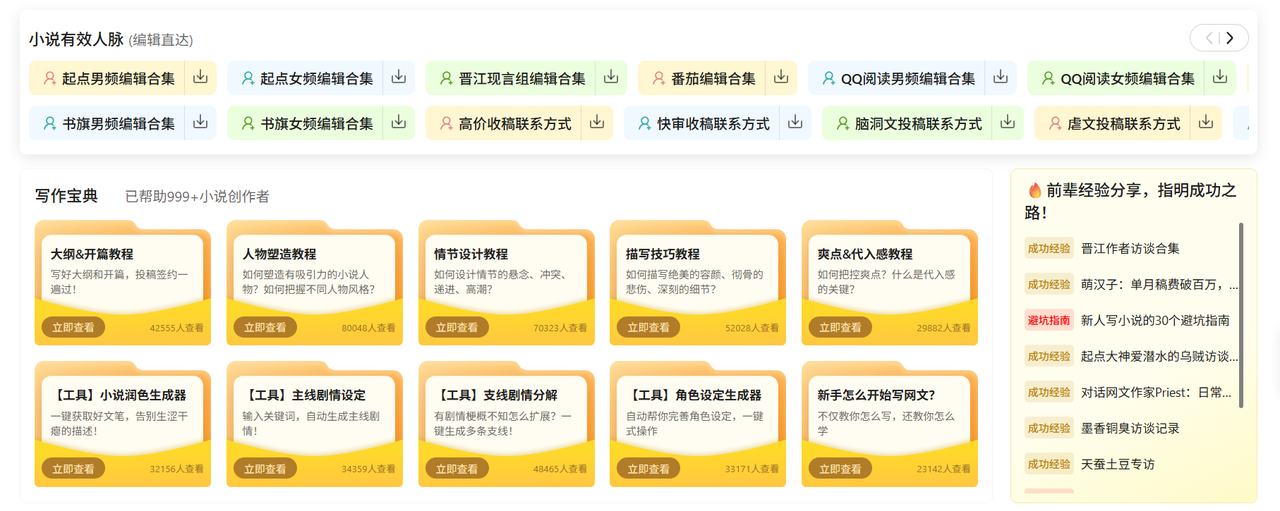Download QQ阅读男频编辑合集 via its download icon

[1001, 77]
